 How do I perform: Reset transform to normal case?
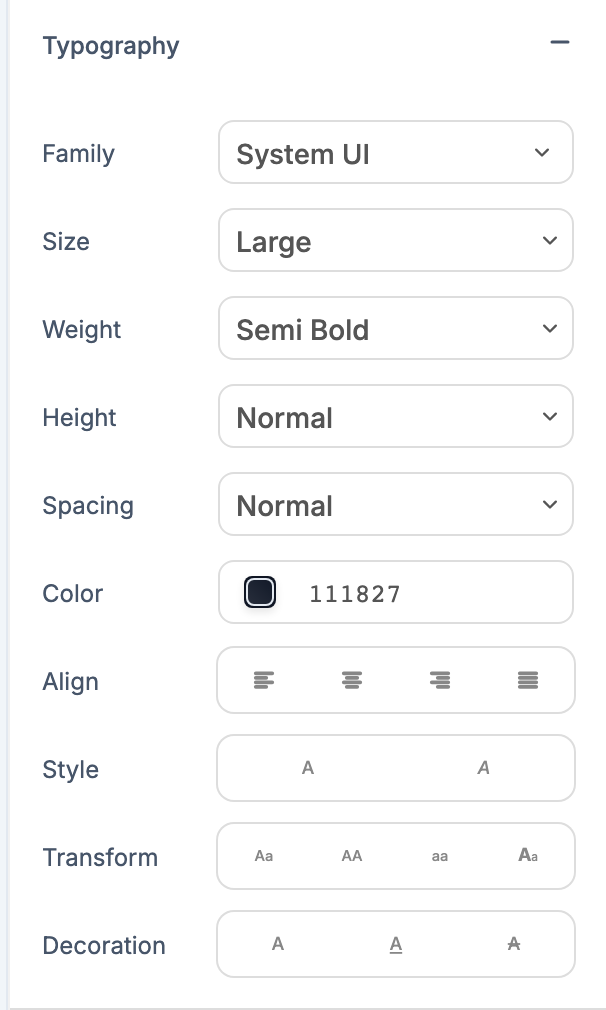264,856
